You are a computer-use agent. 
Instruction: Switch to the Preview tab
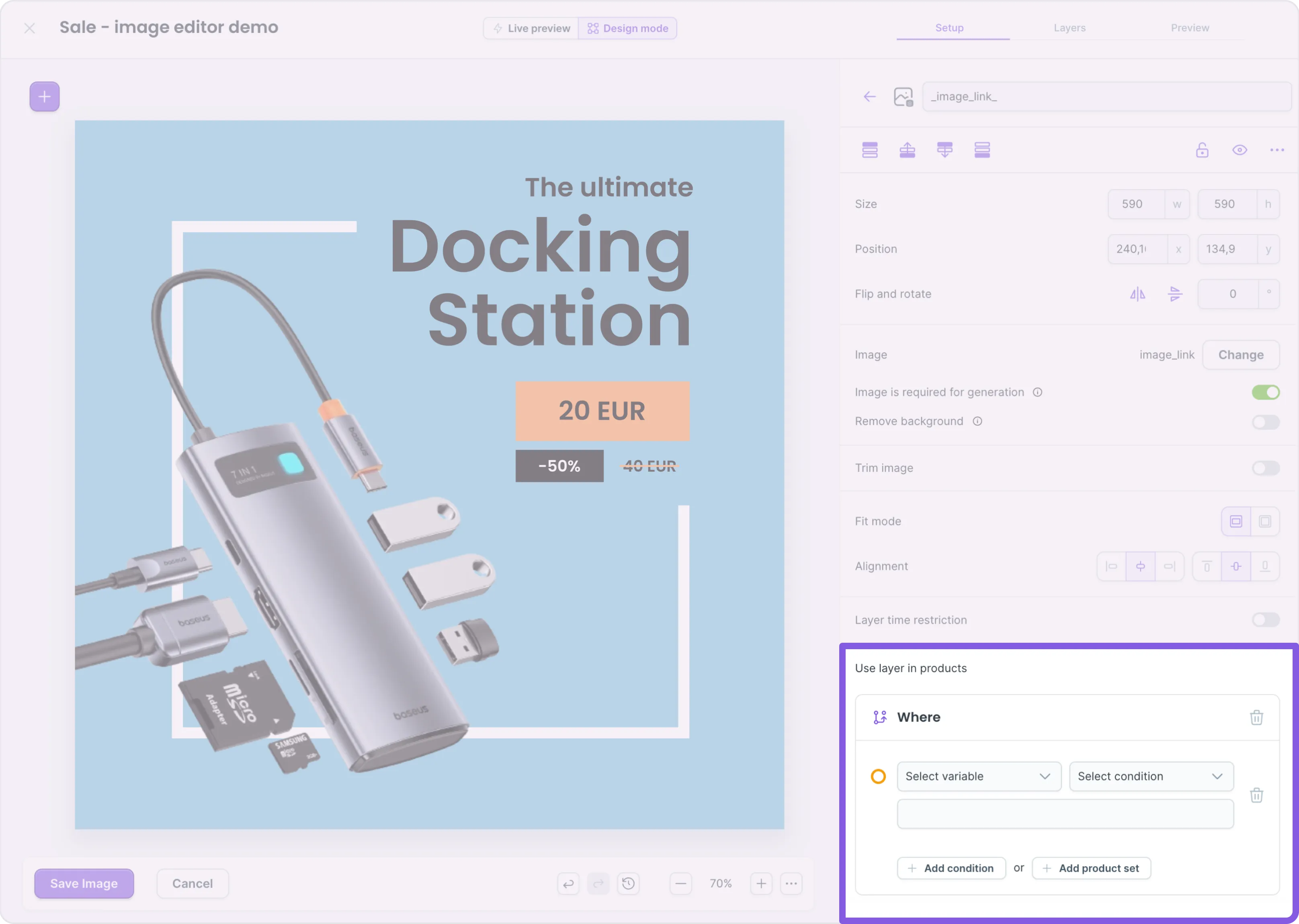1190,28
